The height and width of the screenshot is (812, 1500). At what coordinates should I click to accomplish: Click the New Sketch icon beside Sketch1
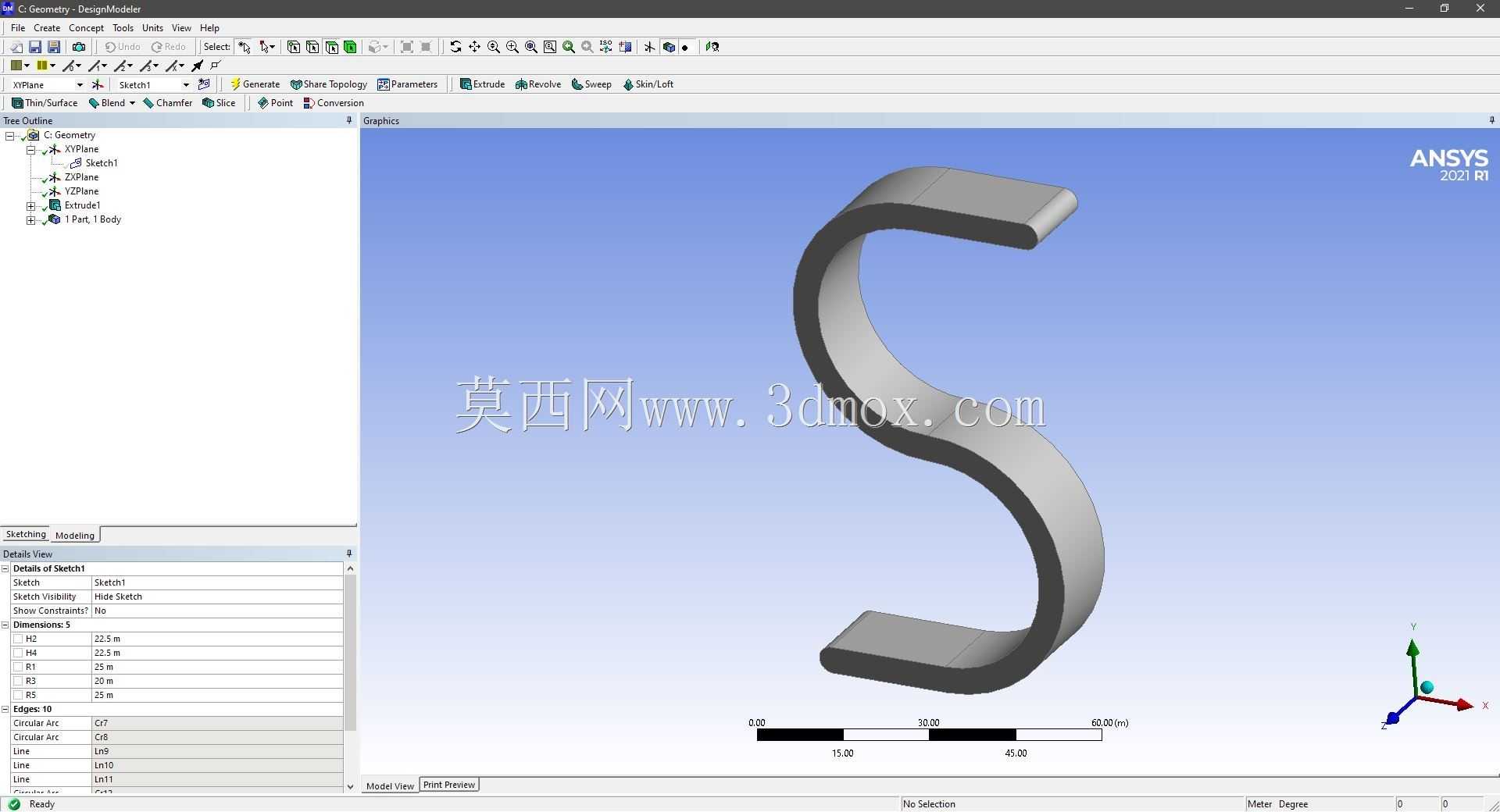(204, 84)
